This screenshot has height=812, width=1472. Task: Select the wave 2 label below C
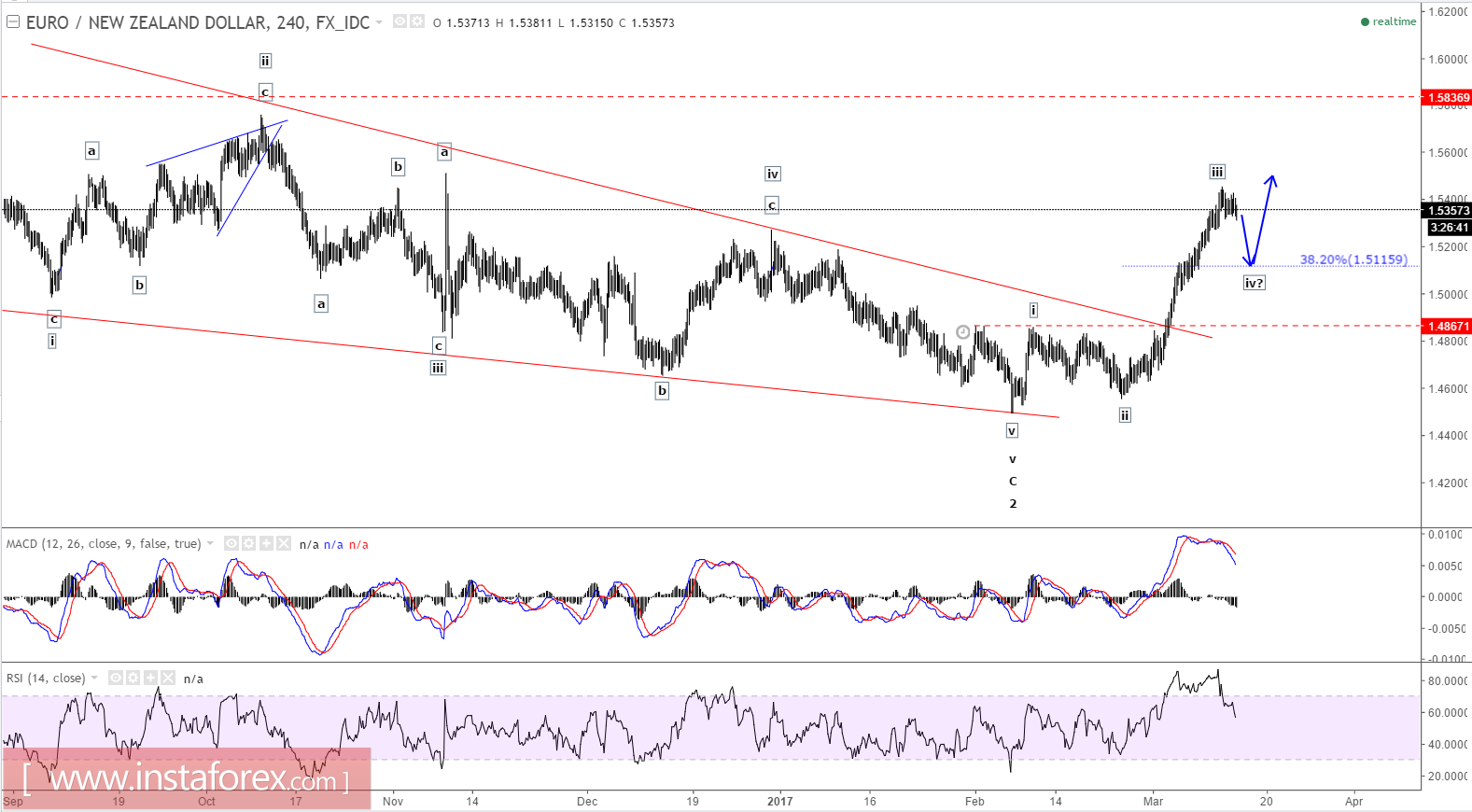click(1013, 504)
